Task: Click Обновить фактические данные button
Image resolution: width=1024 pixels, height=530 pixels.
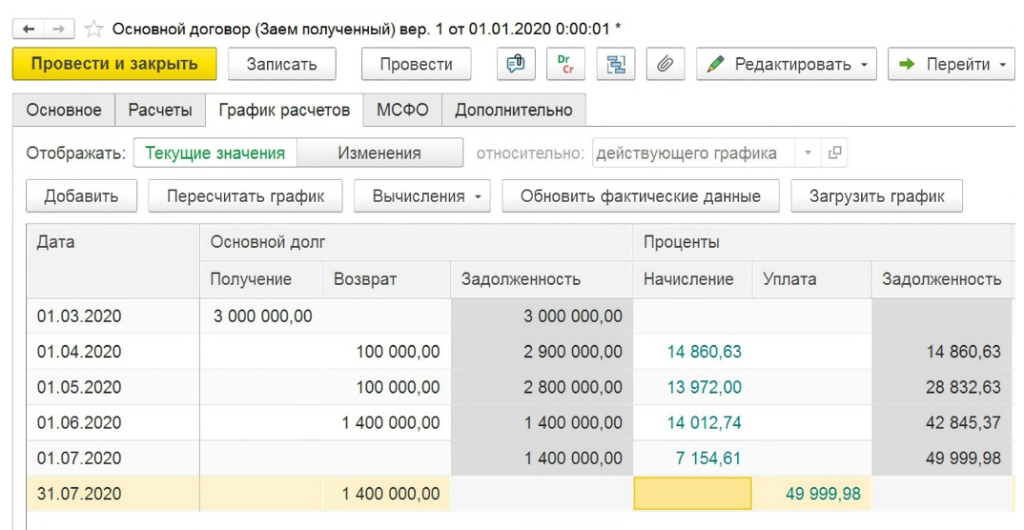Action: (x=640, y=196)
